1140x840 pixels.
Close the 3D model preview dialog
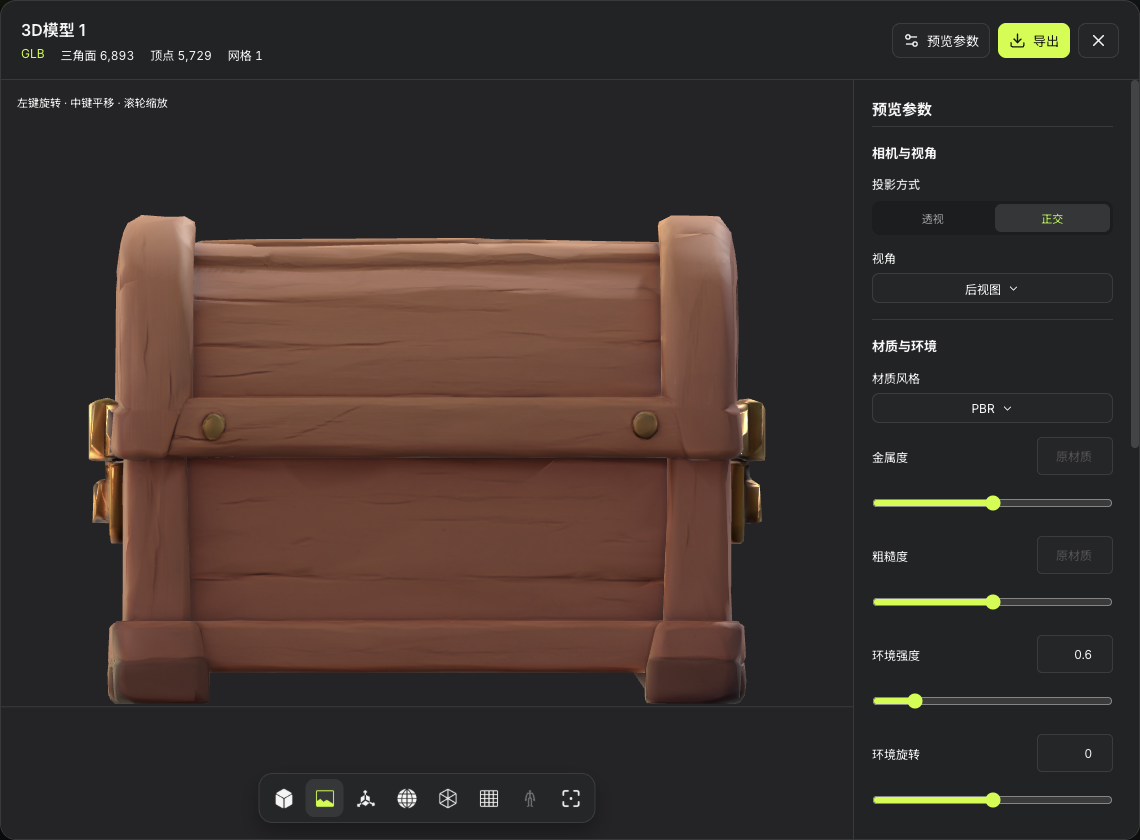pyautogui.click(x=1099, y=41)
